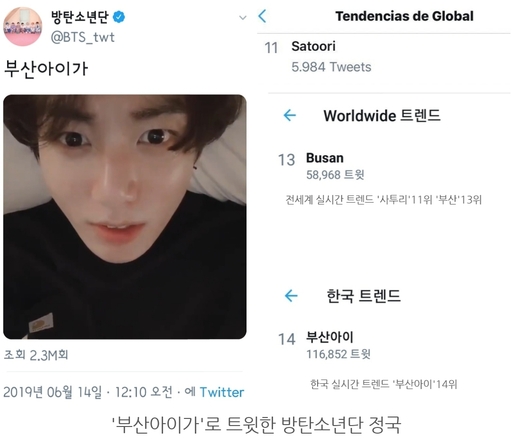Go back from Tendencias de Global
The height and width of the screenshot is (445, 512).
263,16
